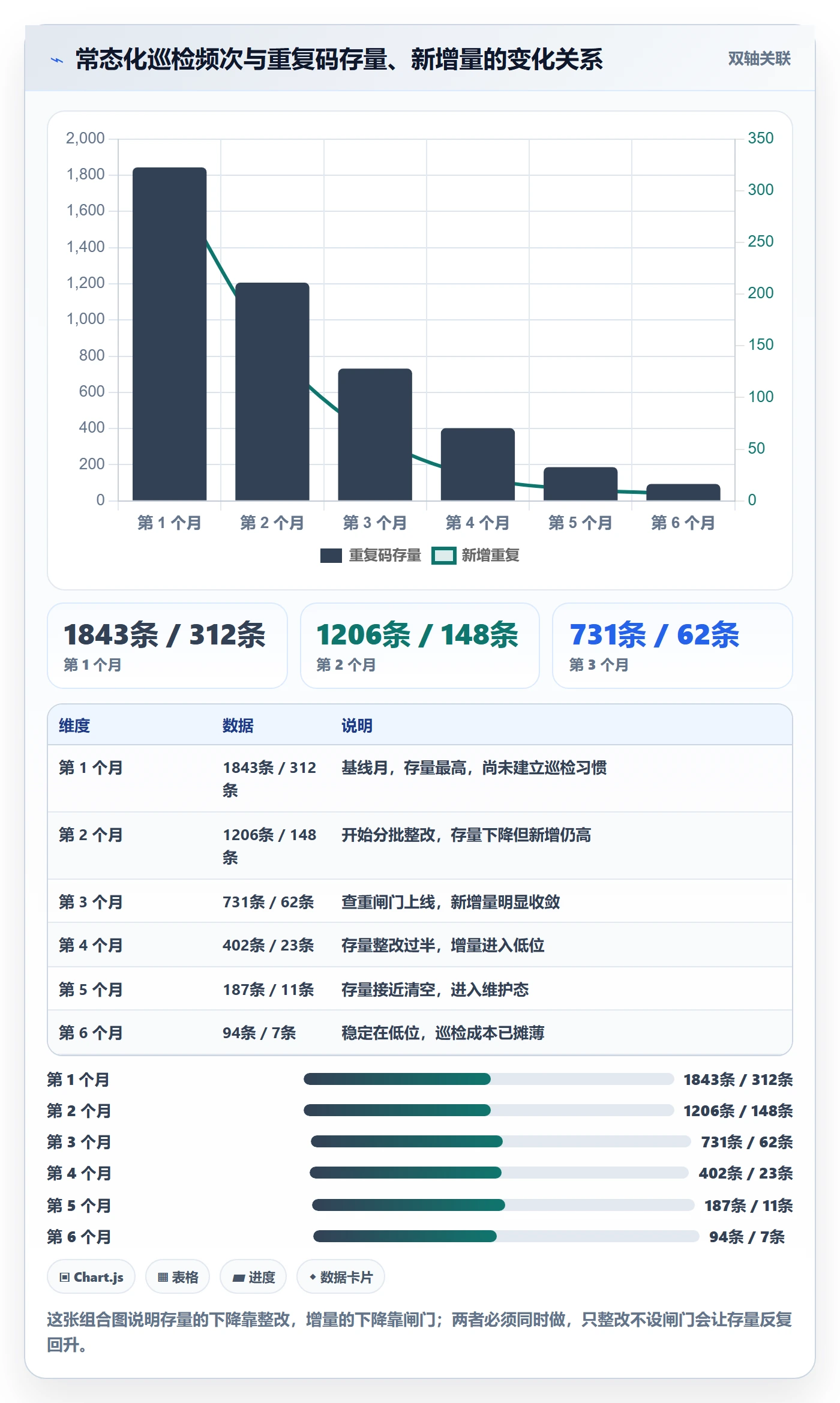Select the 数据卡片 chip label

tap(346, 1277)
